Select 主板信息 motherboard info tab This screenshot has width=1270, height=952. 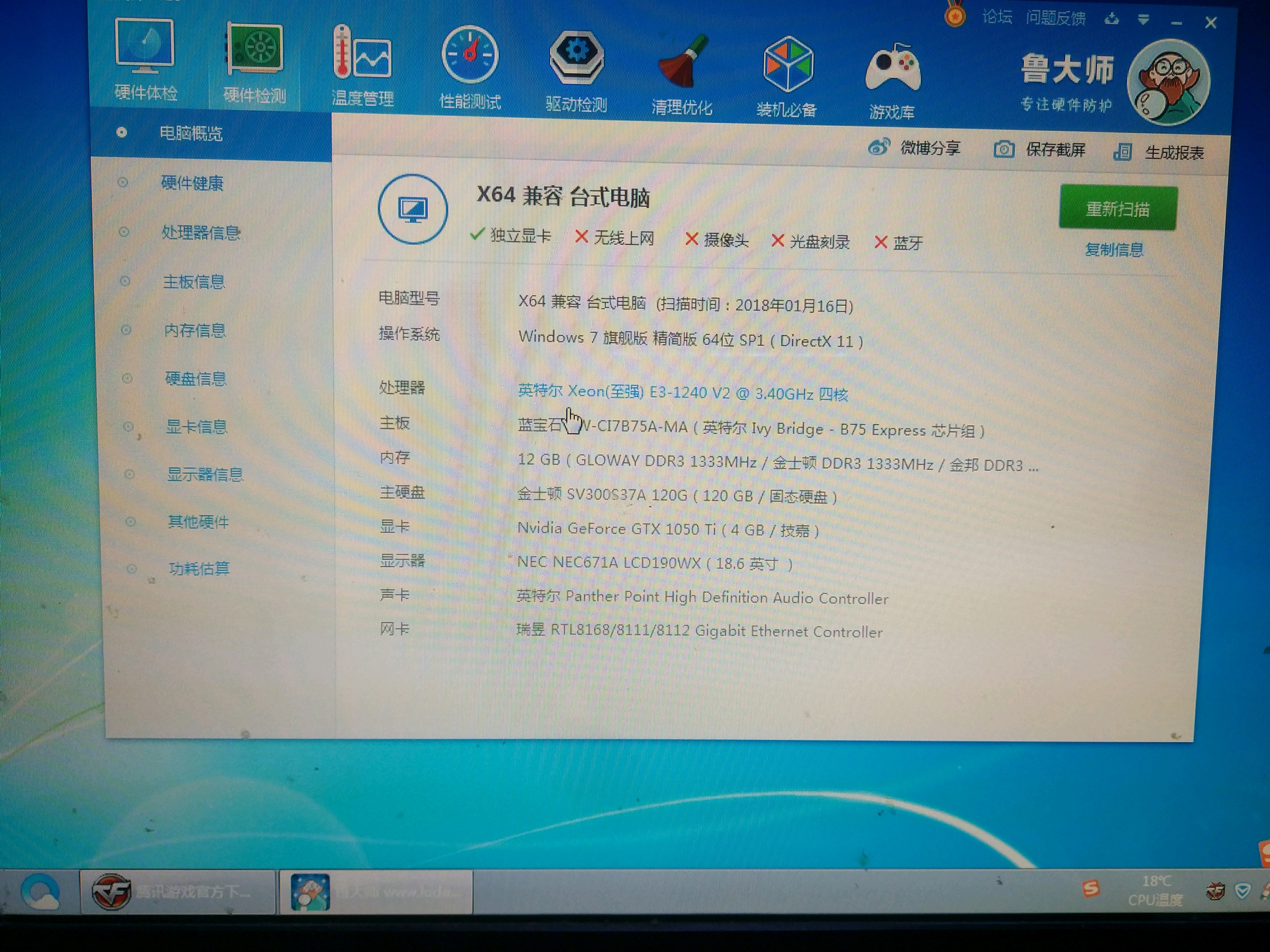193,282
